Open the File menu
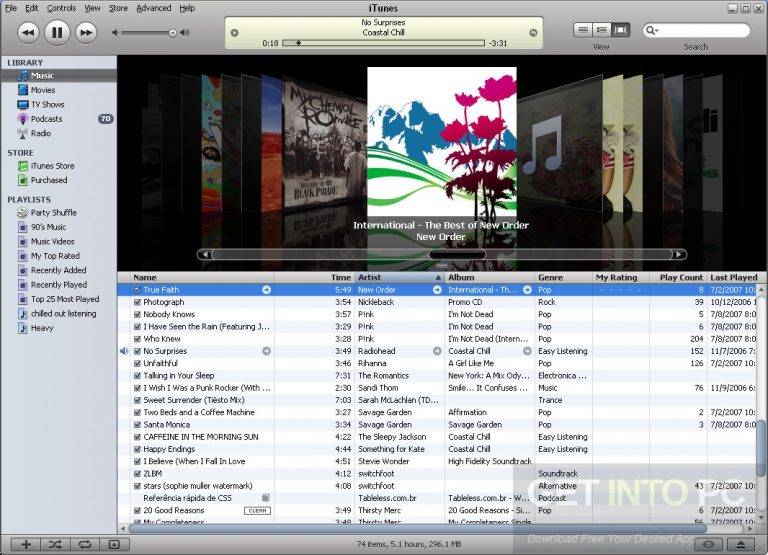The width and height of the screenshot is (768, 555). click(11, 8)
